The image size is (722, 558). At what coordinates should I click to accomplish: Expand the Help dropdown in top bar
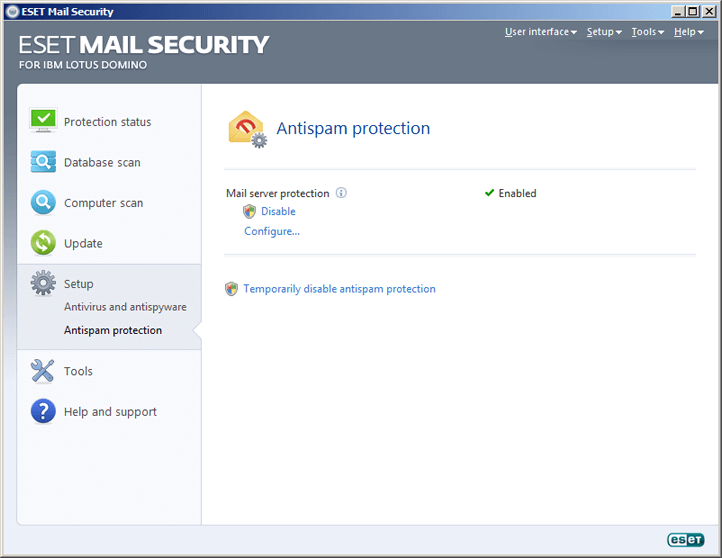689,32
